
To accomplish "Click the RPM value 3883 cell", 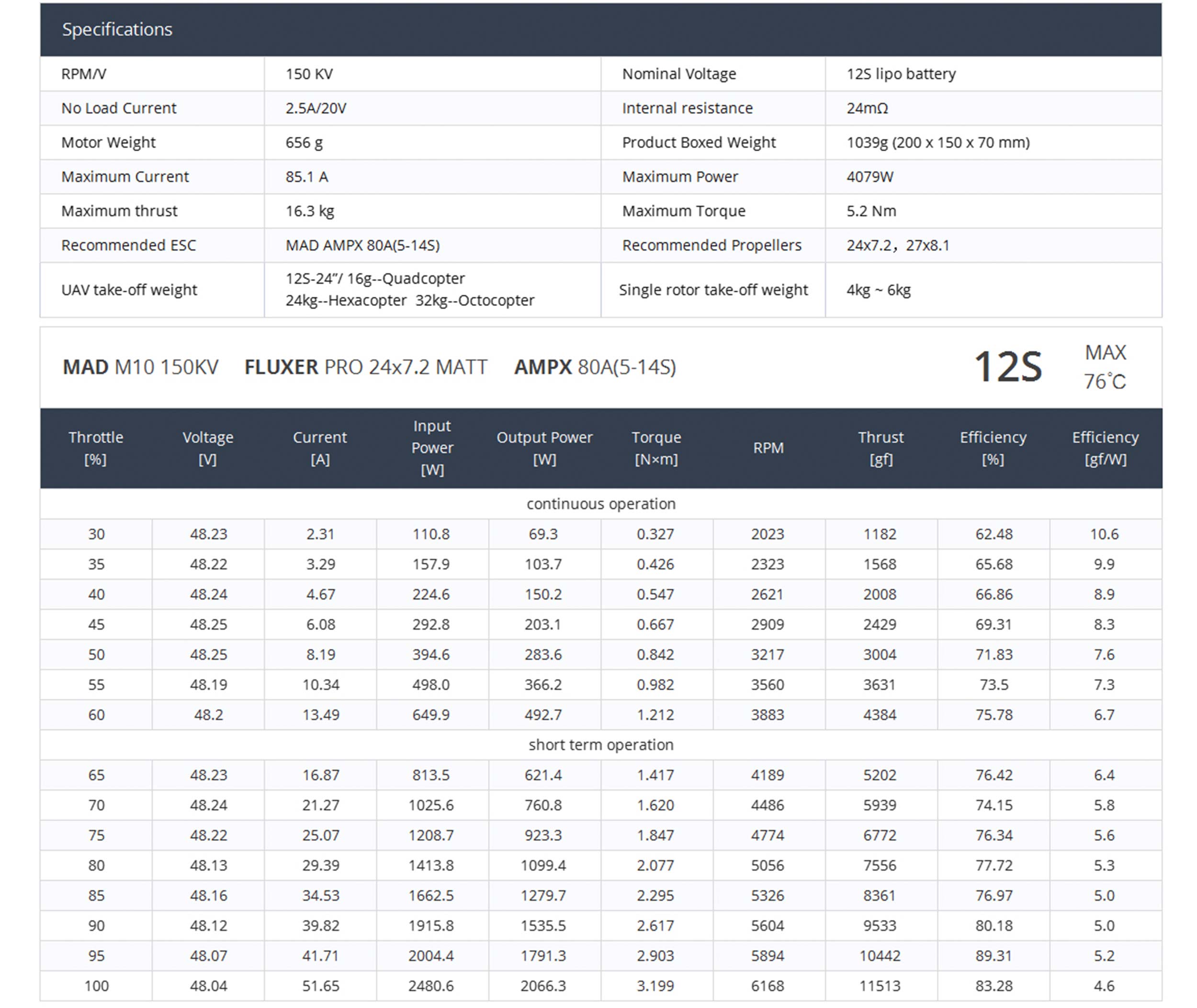I will pos(767,715).
